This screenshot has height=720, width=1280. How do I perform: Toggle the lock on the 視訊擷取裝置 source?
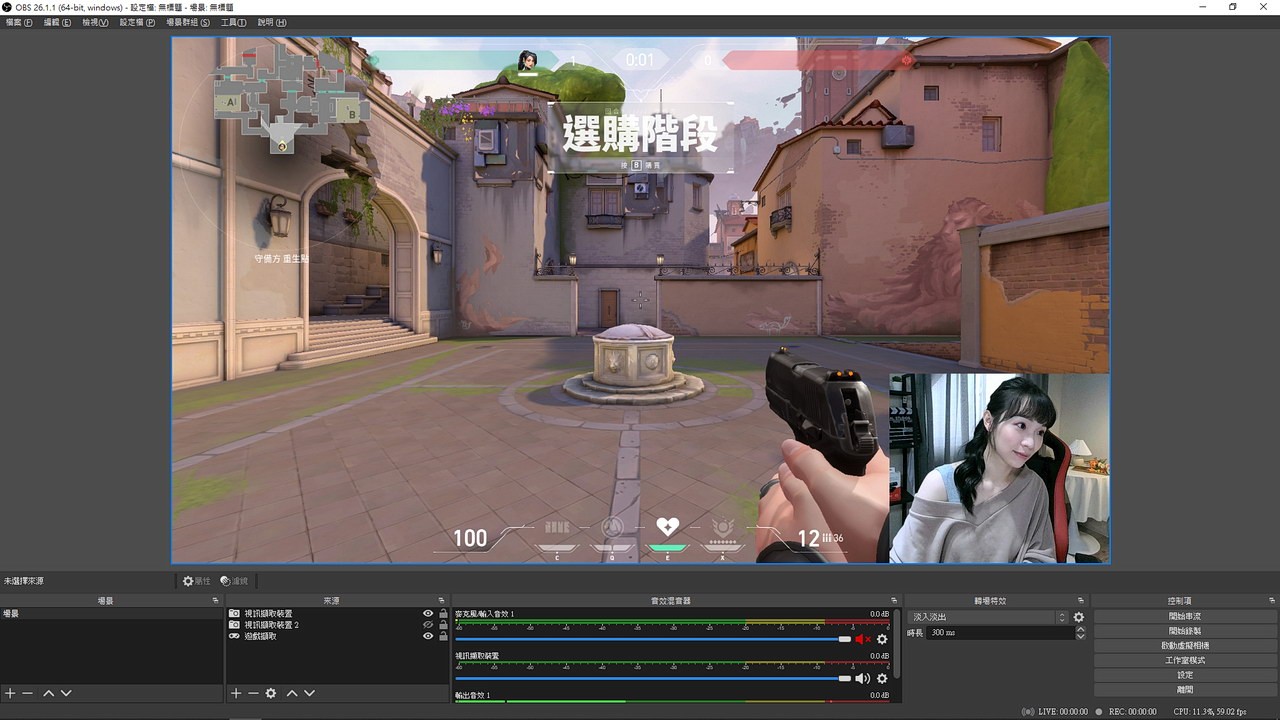(443, 613)
